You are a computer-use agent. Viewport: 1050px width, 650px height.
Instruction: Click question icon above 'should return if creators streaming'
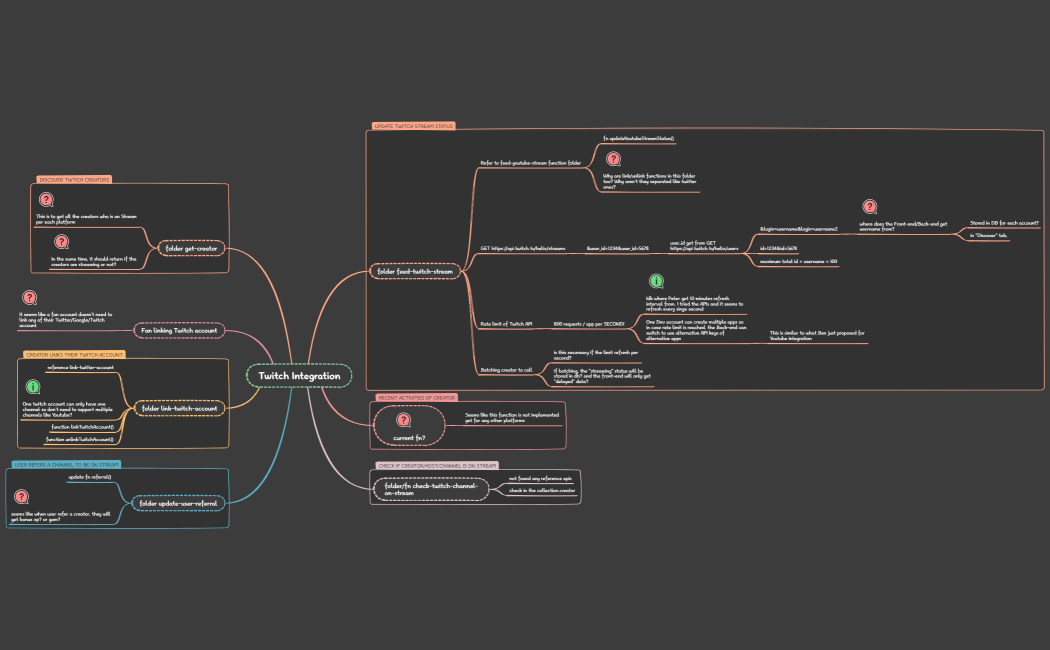(61, 242)
